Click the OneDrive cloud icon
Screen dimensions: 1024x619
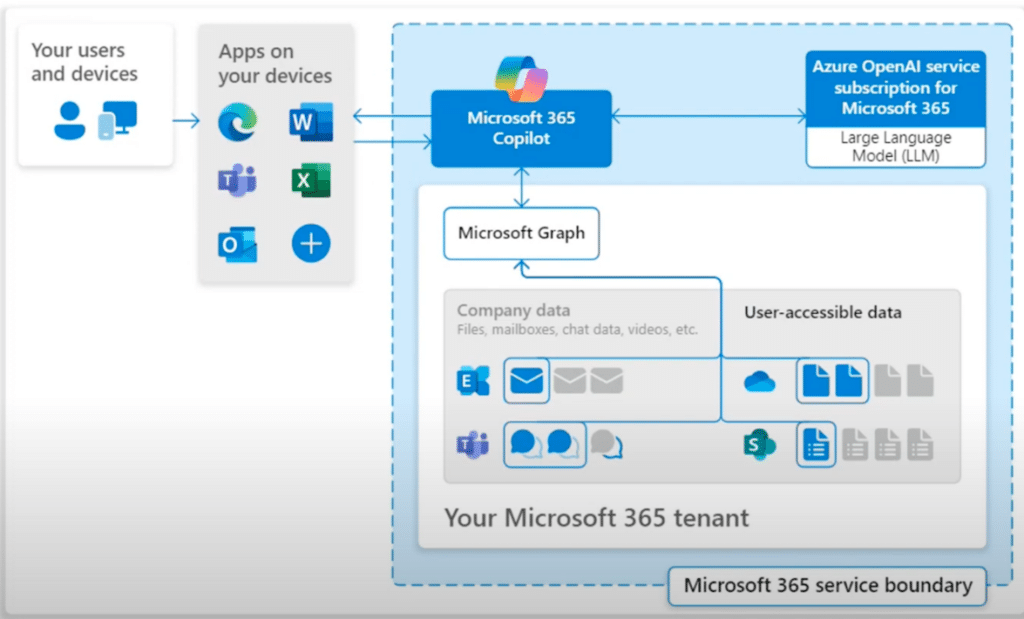[x=760, y=381]
